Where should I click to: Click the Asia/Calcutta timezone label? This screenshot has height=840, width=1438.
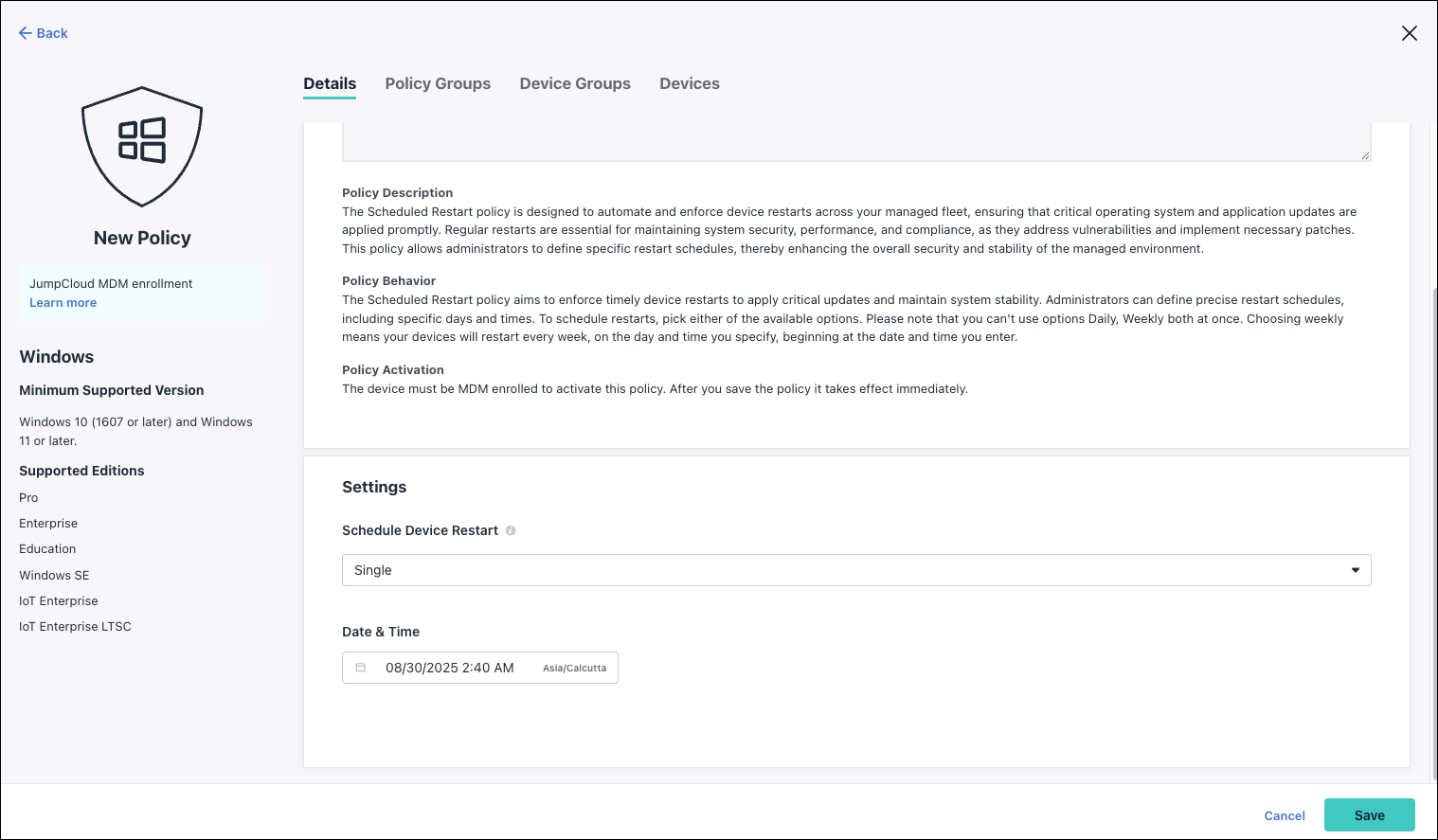tap(574, 668)
